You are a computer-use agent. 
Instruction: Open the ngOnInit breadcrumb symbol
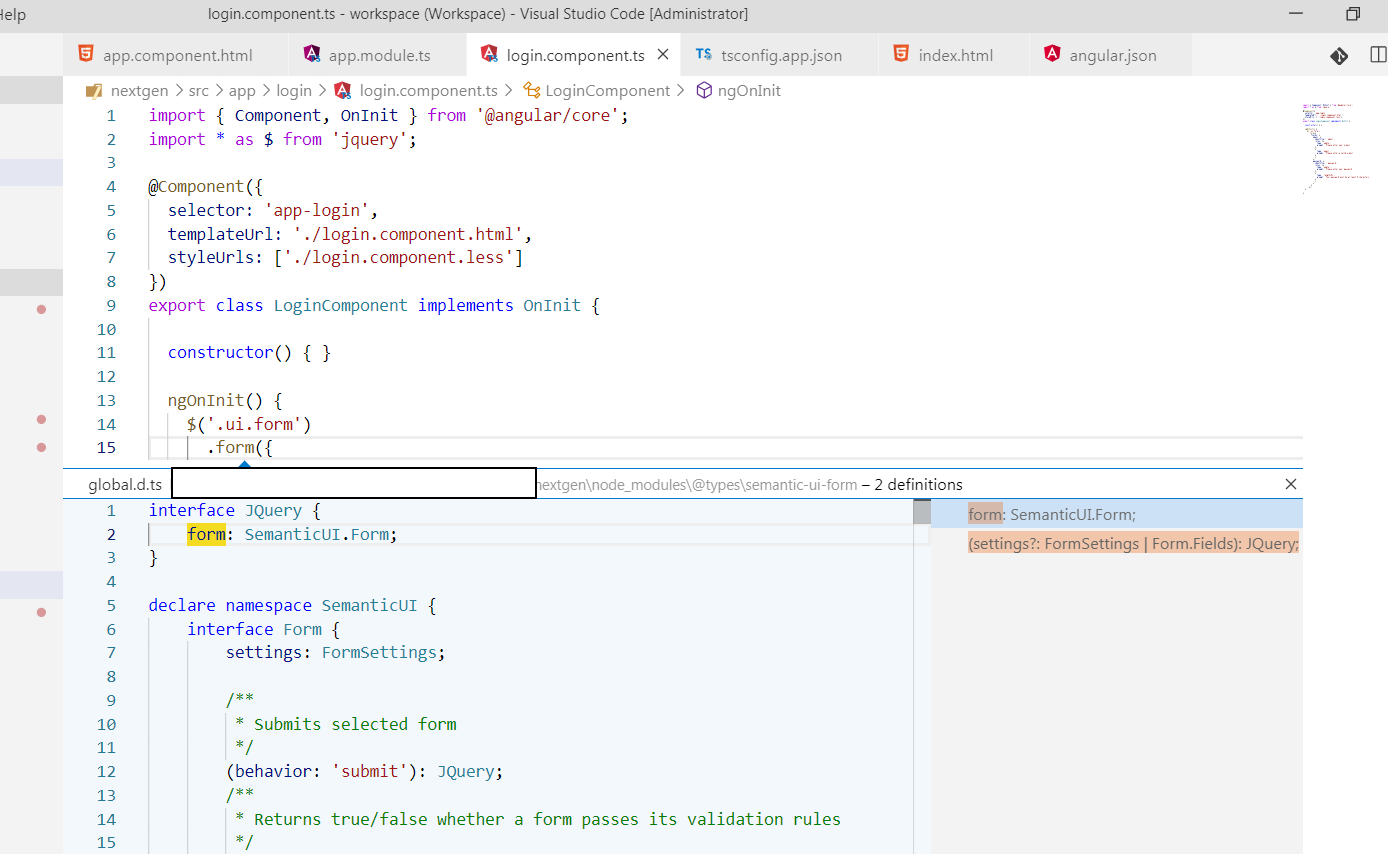click(749, 90)
